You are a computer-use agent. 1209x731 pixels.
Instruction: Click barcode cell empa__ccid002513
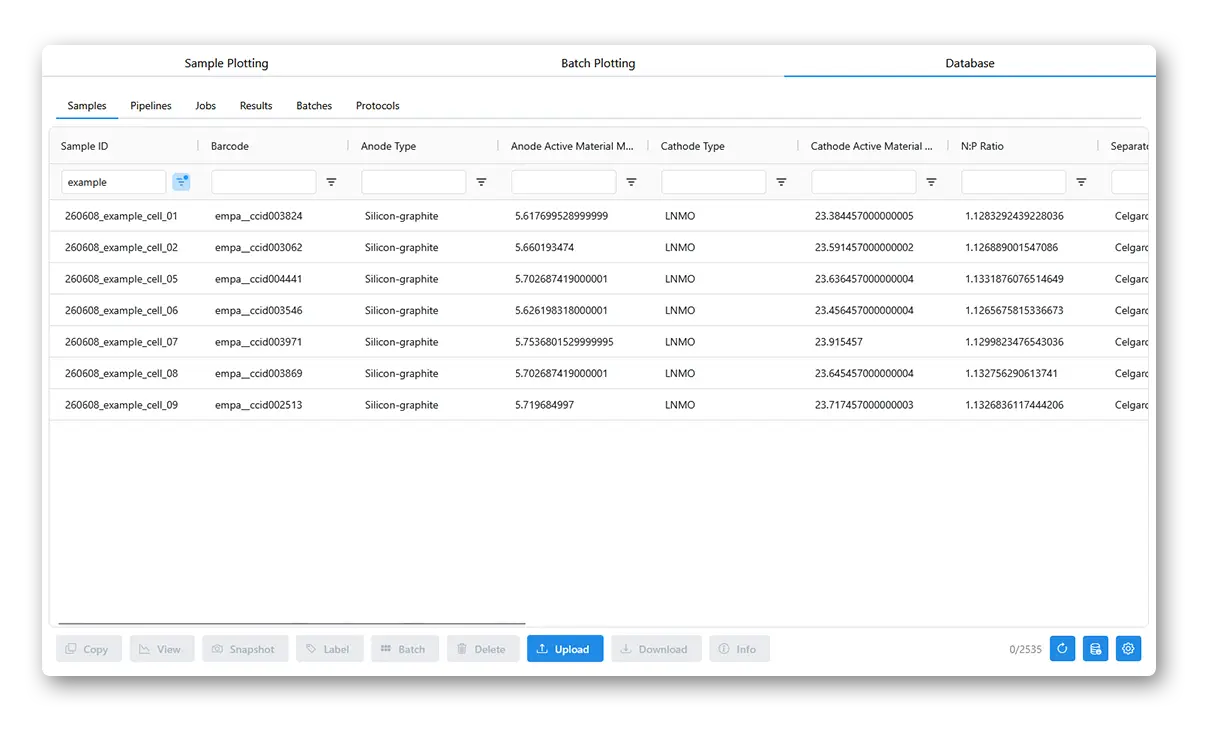tap(259, 405)
